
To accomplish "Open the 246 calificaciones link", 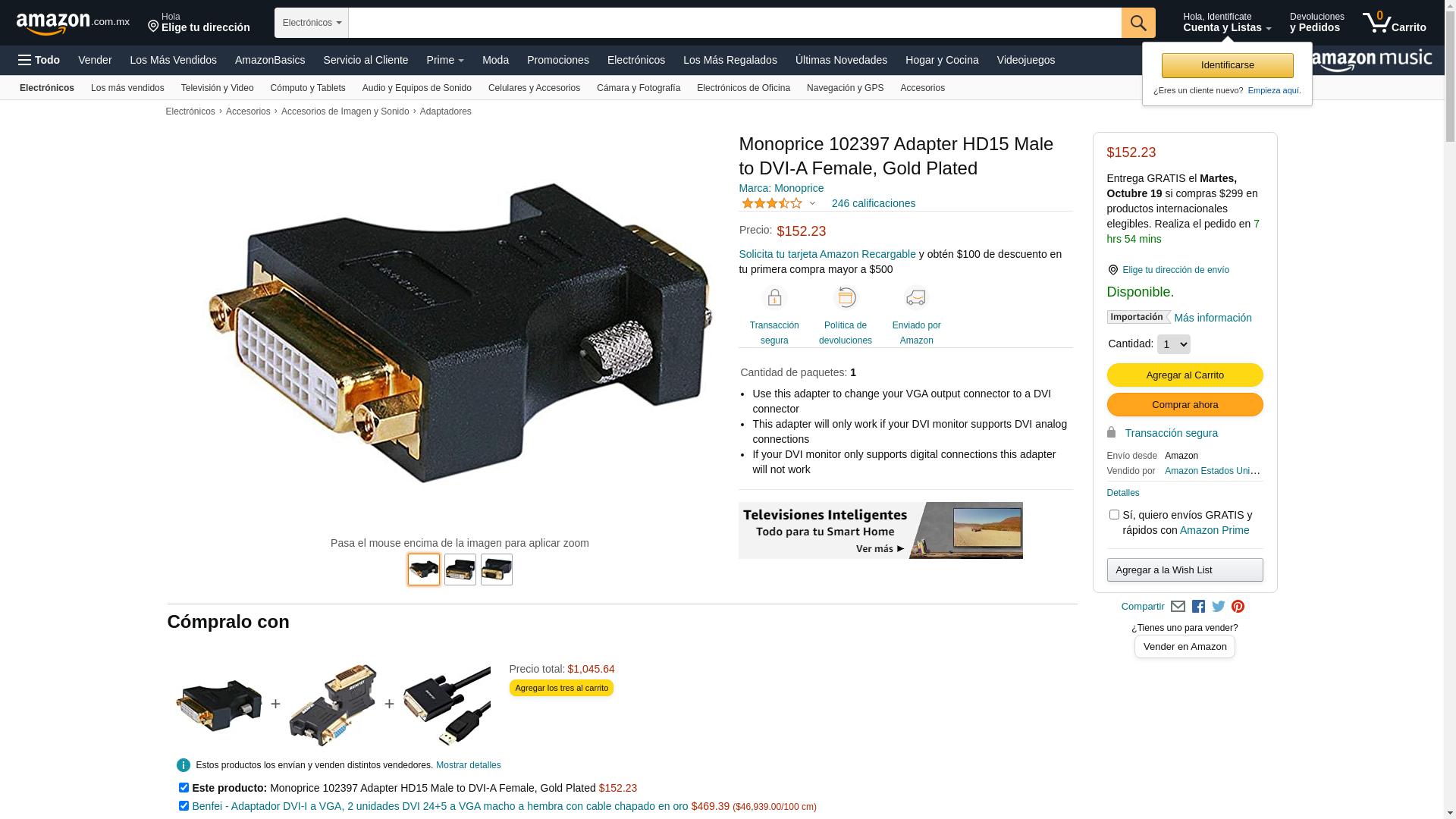I will pyautogui.click(x=874, y=203).
